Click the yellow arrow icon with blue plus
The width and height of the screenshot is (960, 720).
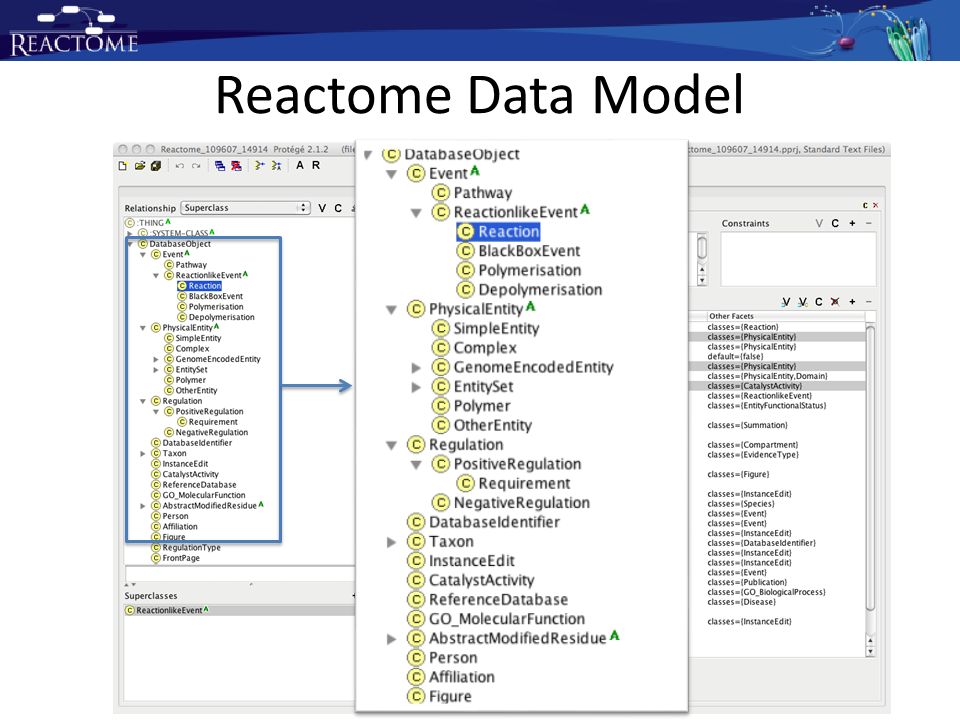260,165
